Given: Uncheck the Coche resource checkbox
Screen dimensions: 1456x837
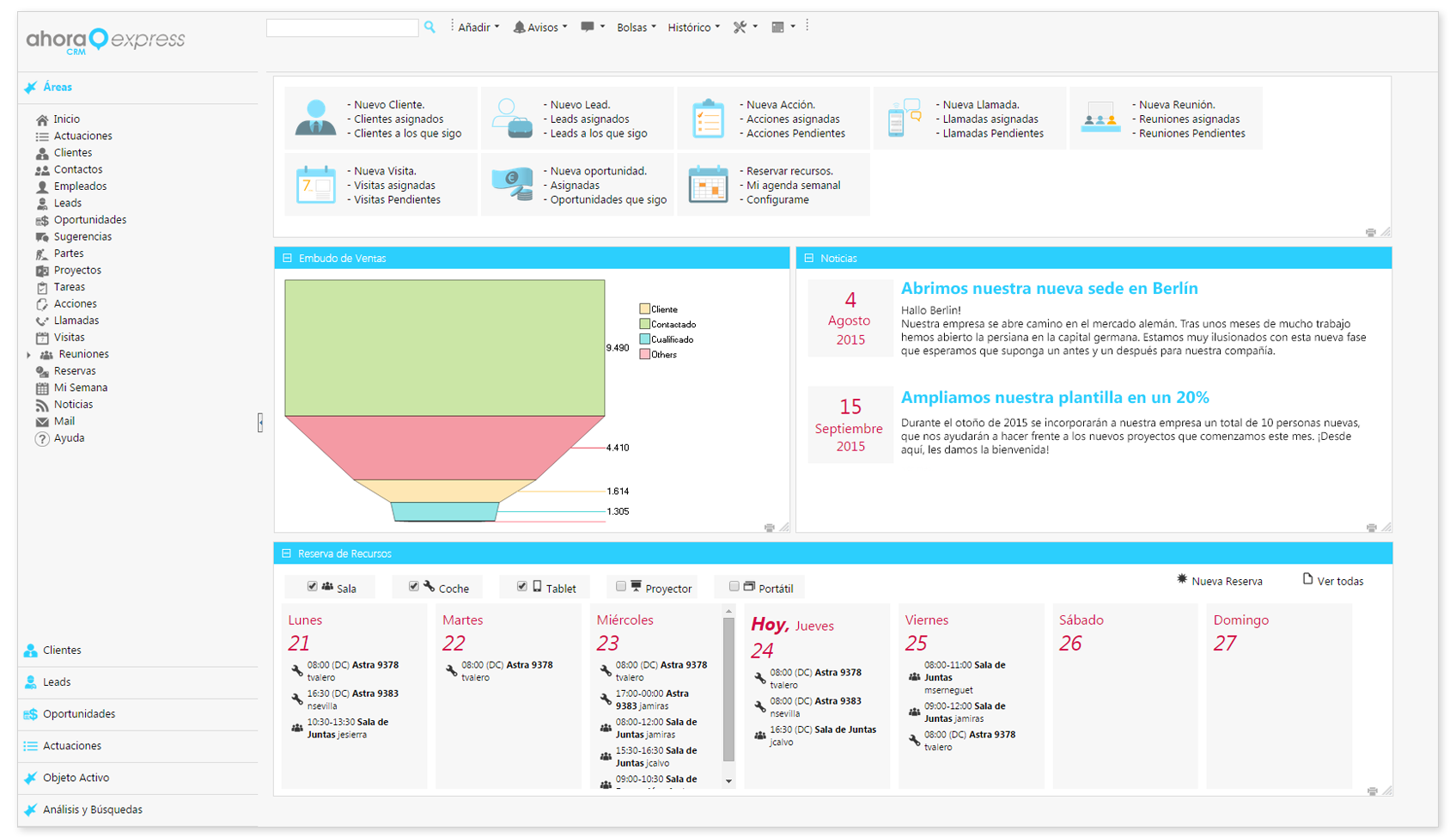Looking at the screenshot, I should 413,586.
